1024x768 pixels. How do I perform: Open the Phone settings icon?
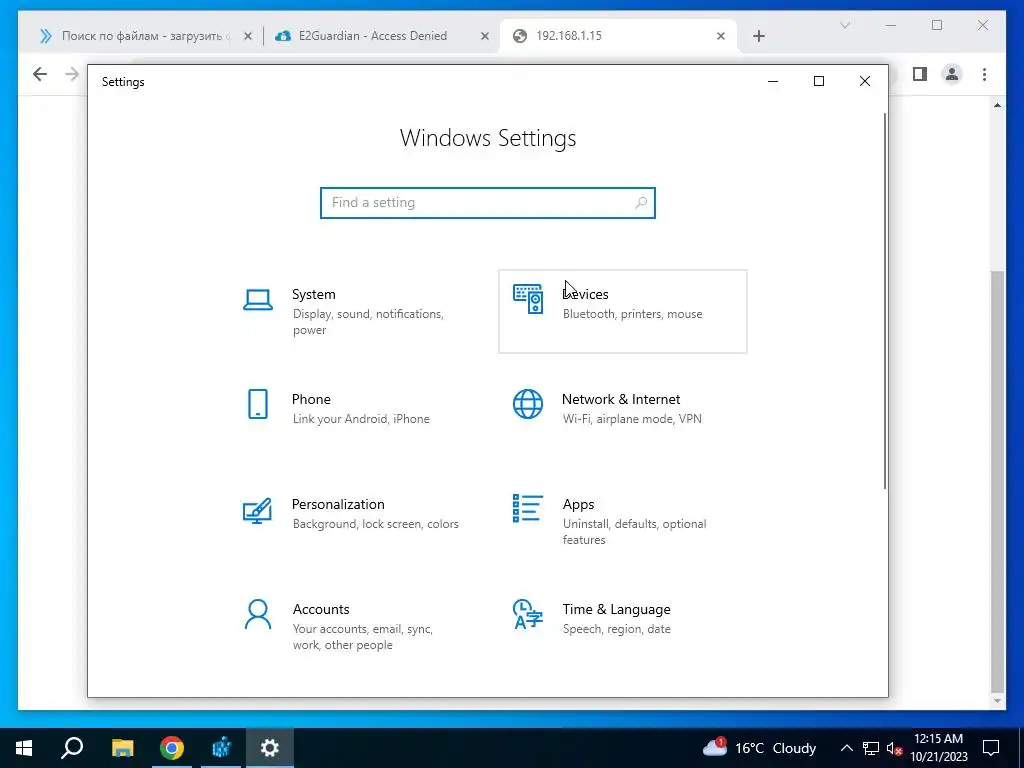[258, 404]
